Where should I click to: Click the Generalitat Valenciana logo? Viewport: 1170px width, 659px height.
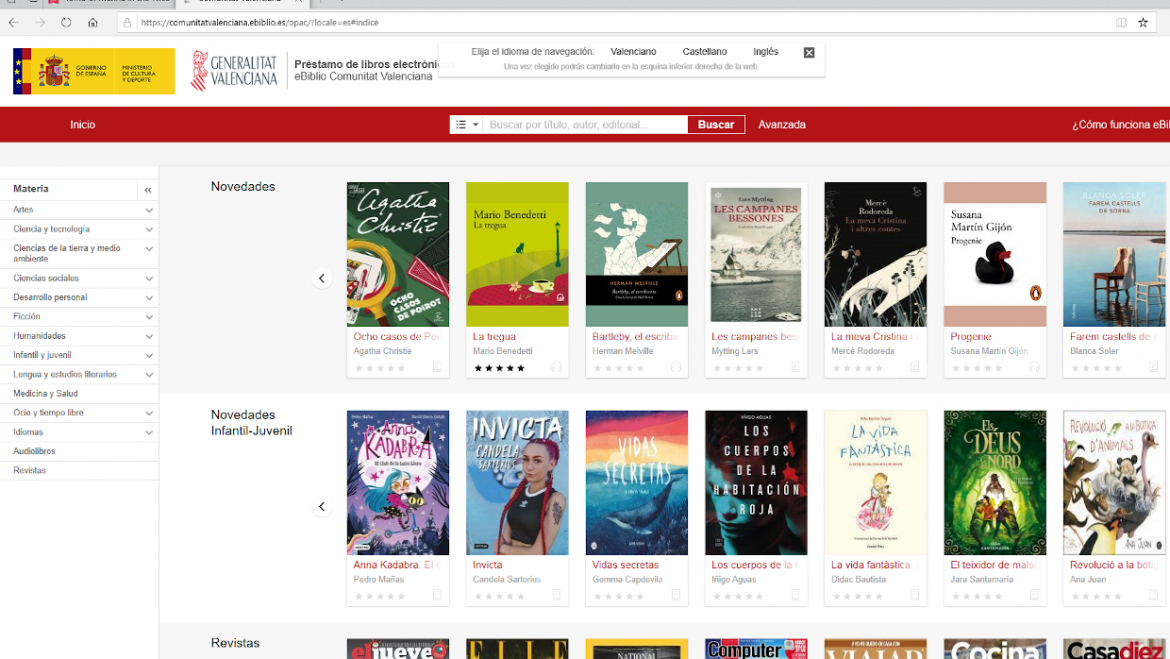click(235, 70)
